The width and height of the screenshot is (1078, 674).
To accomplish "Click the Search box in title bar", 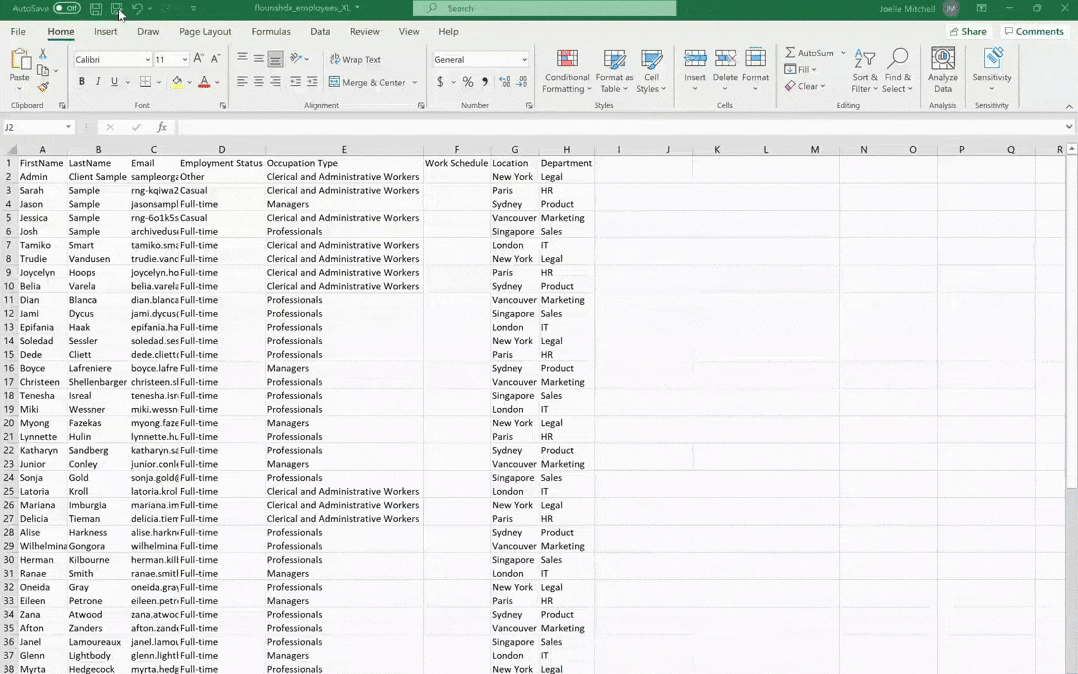I will 544,8.
